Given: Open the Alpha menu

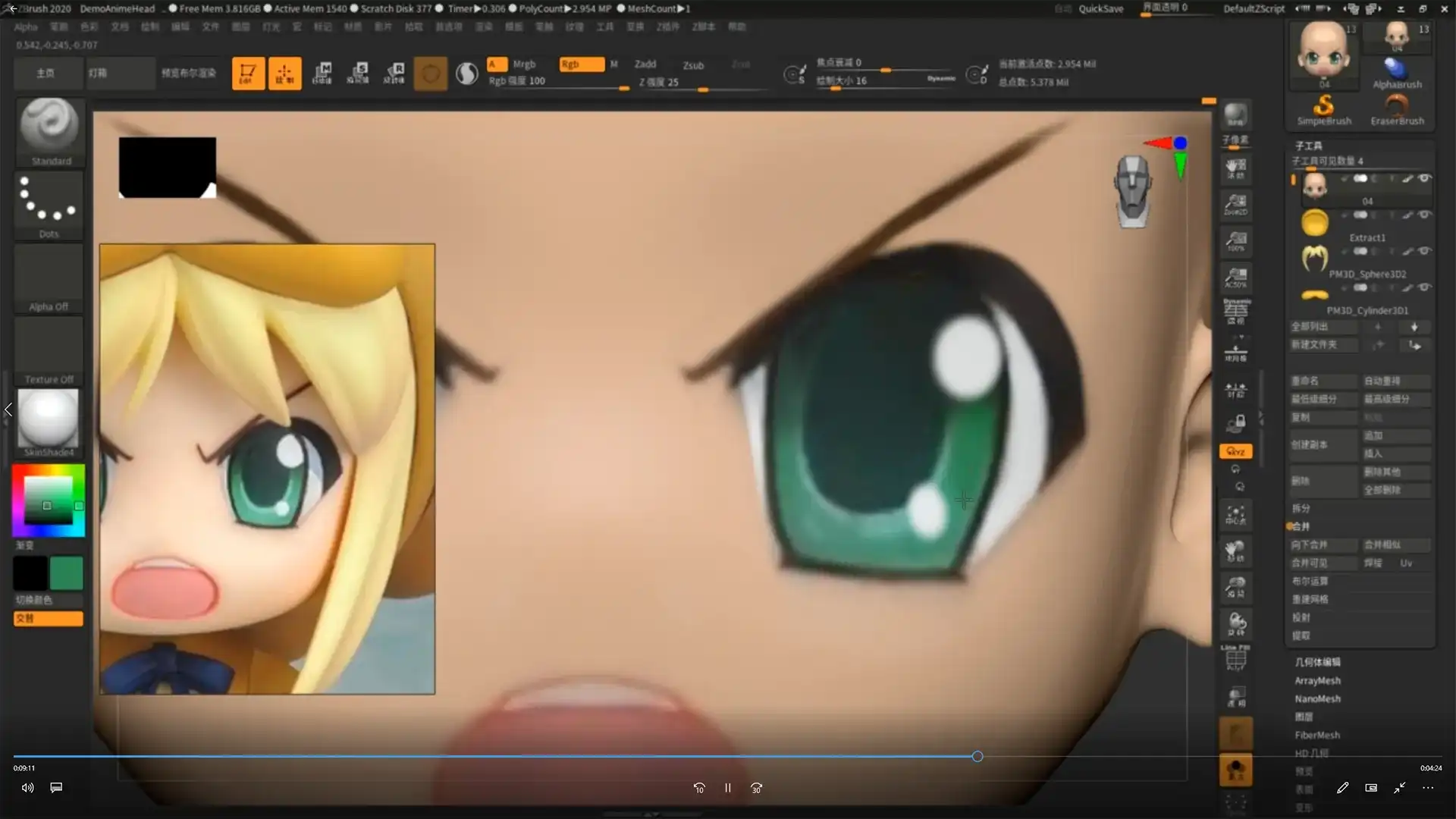Looking at the screenshot, I should point(26,27).
